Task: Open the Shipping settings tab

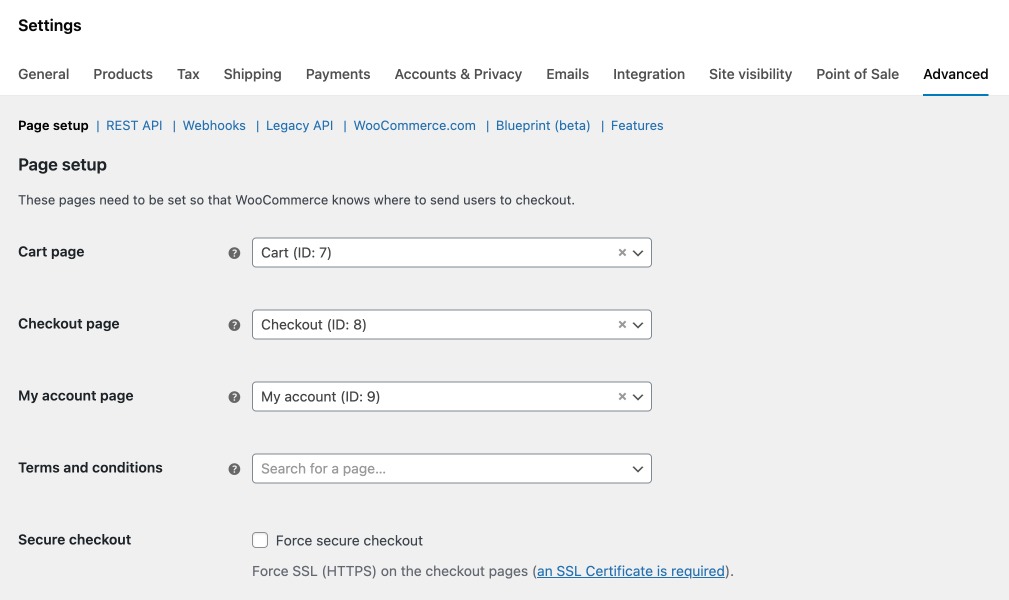Action: (x=252, y=74)
